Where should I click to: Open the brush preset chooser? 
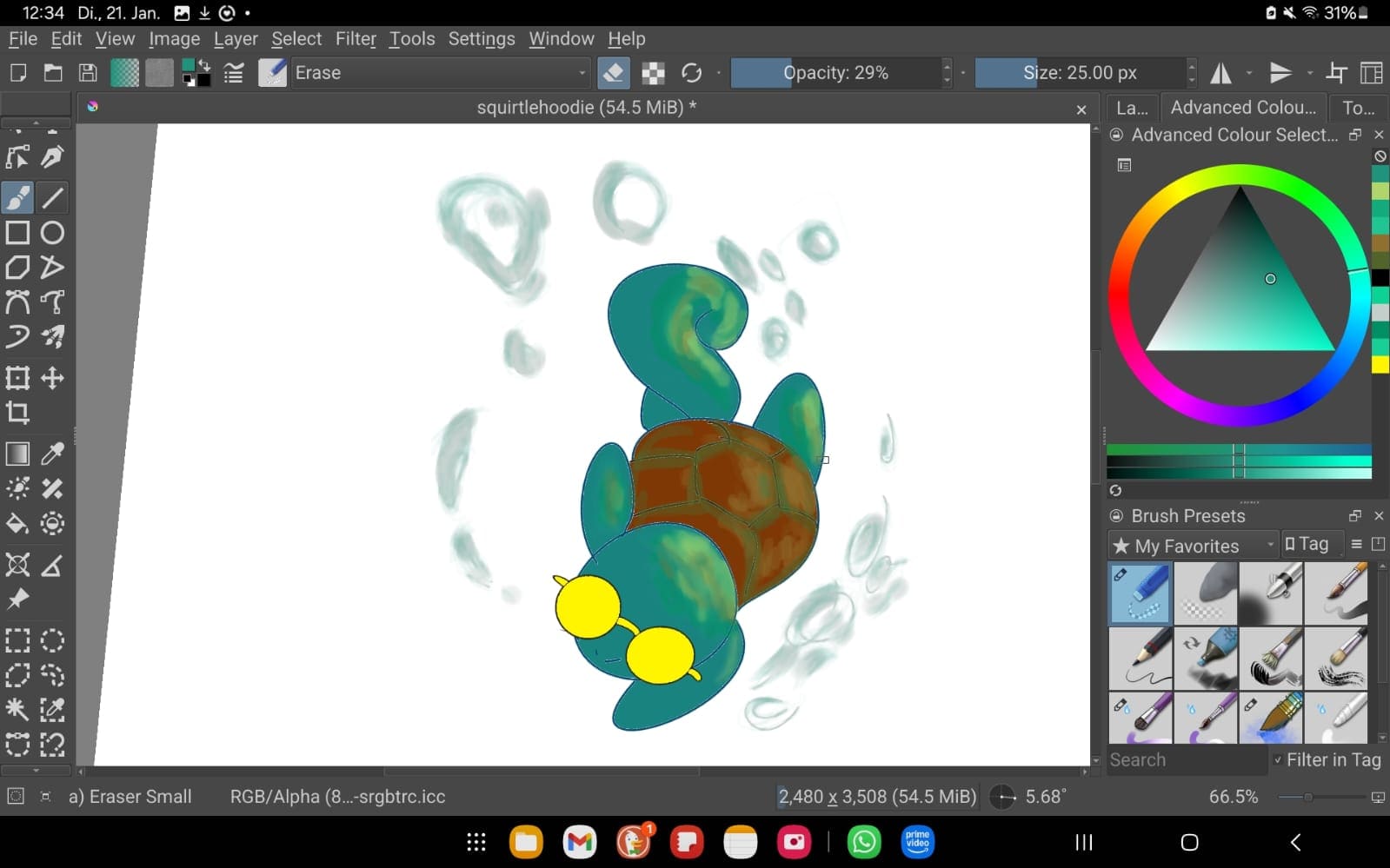click(x=272, y=73)
